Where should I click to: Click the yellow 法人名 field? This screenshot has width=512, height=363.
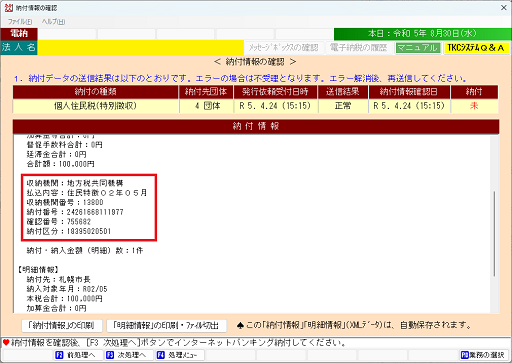pos(140,48)
